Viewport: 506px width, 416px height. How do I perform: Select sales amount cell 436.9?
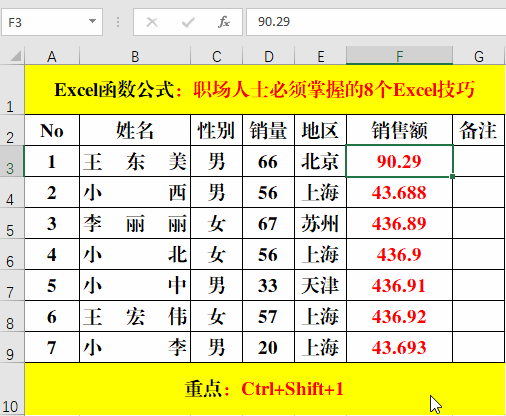tap(400, 254)
